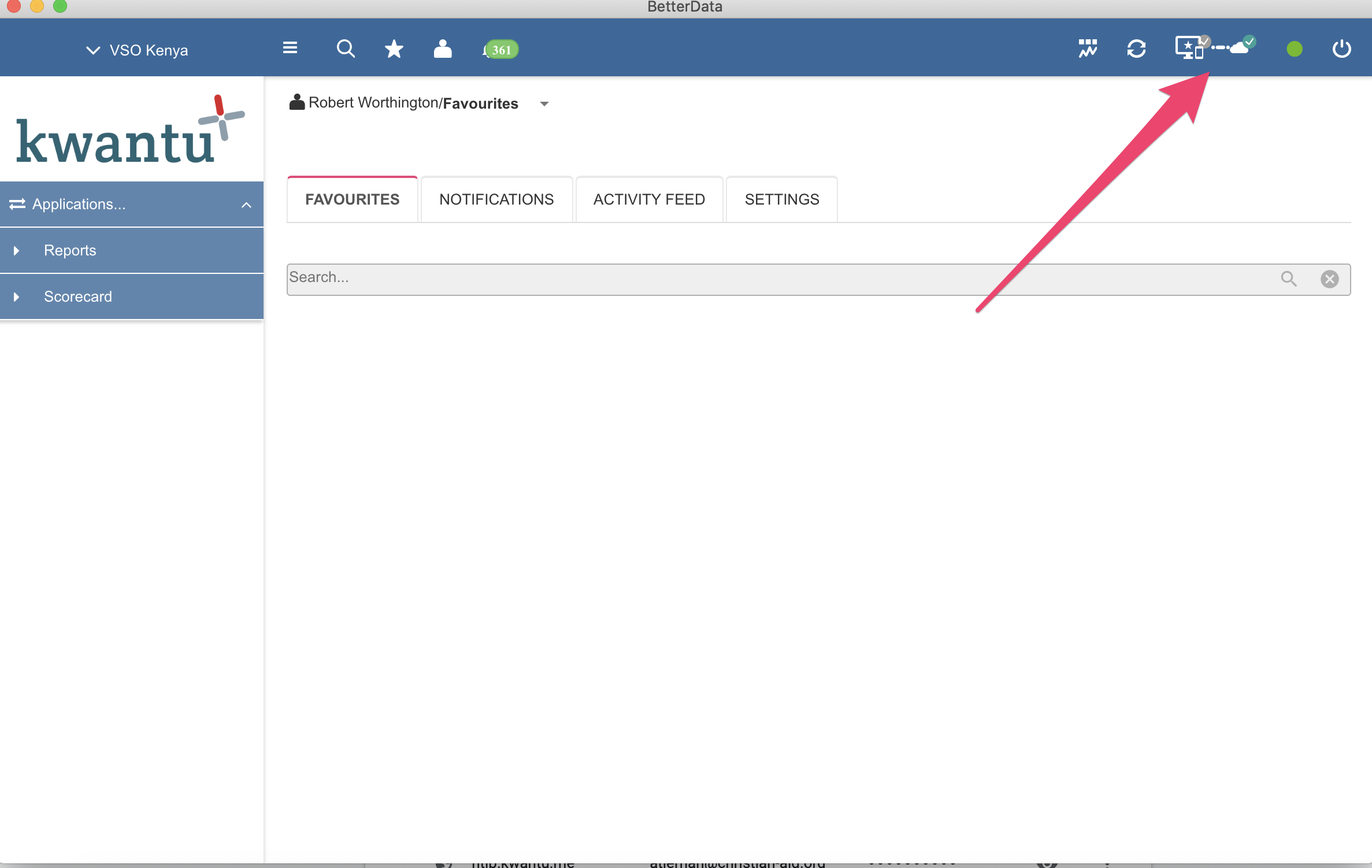Open the user profile icon

point(443,49)
